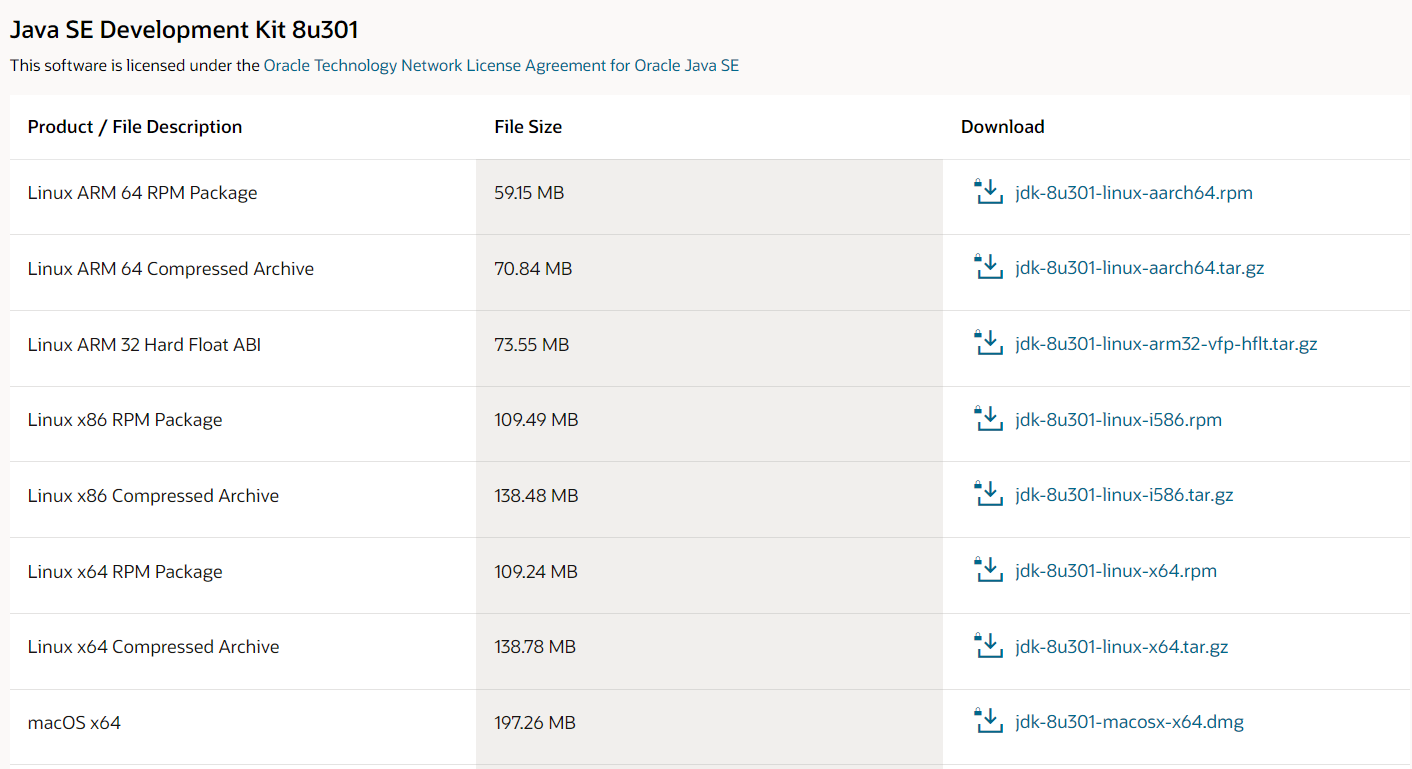
Task: Click download icon for Linux x64 RPM Package
Action: [988, 571]
